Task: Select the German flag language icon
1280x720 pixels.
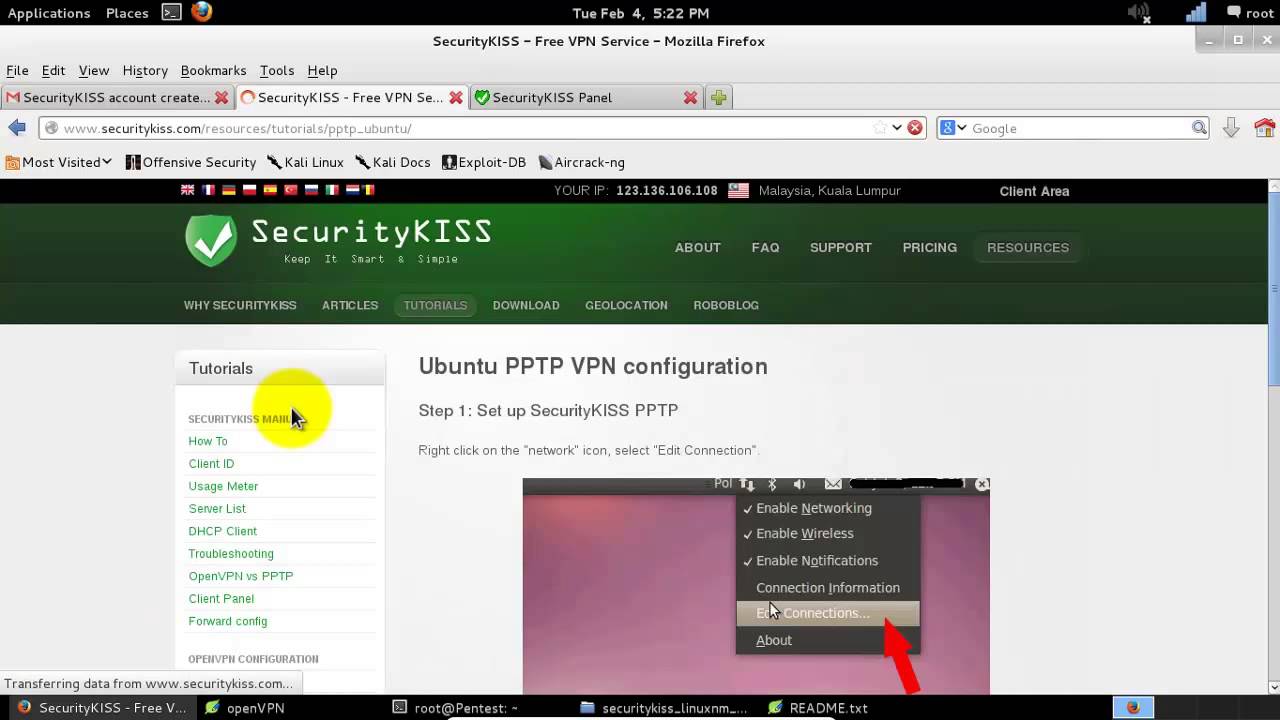Action: (229, 190)
